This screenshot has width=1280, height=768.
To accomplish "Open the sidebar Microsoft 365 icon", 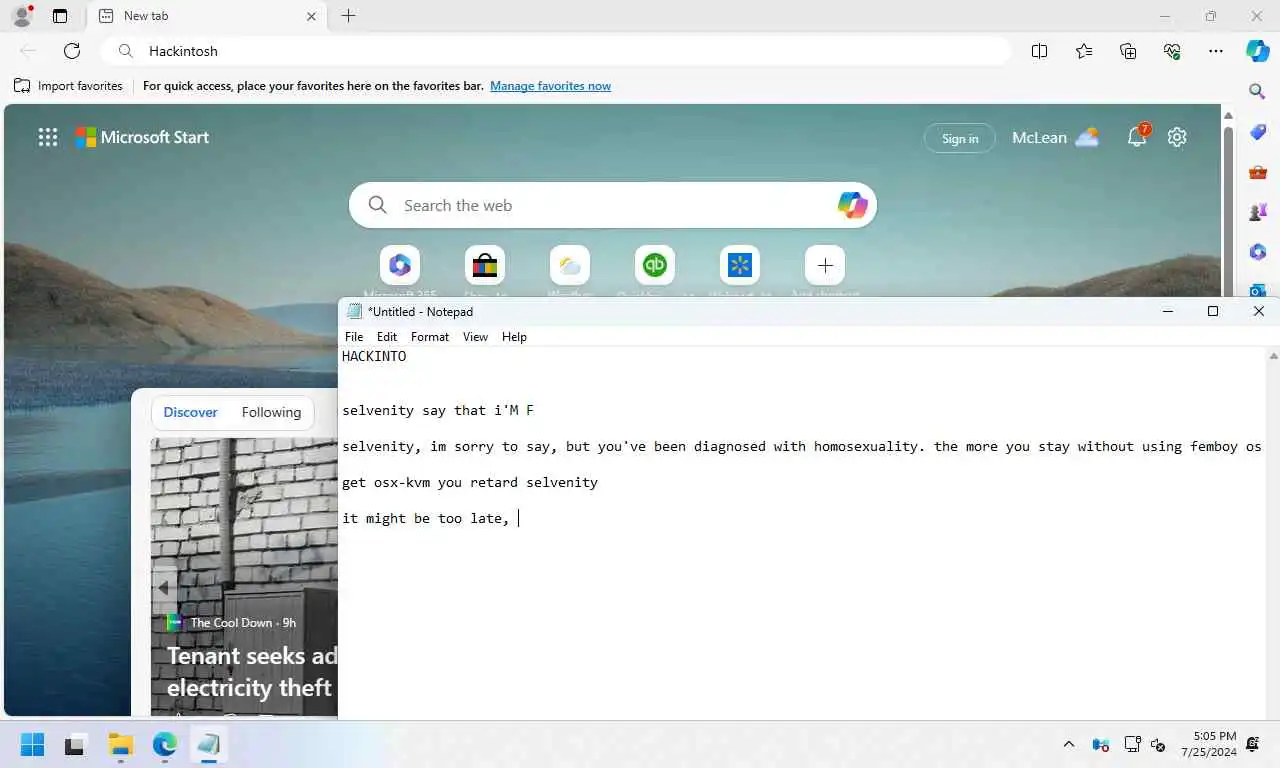I will (1257, 252).
